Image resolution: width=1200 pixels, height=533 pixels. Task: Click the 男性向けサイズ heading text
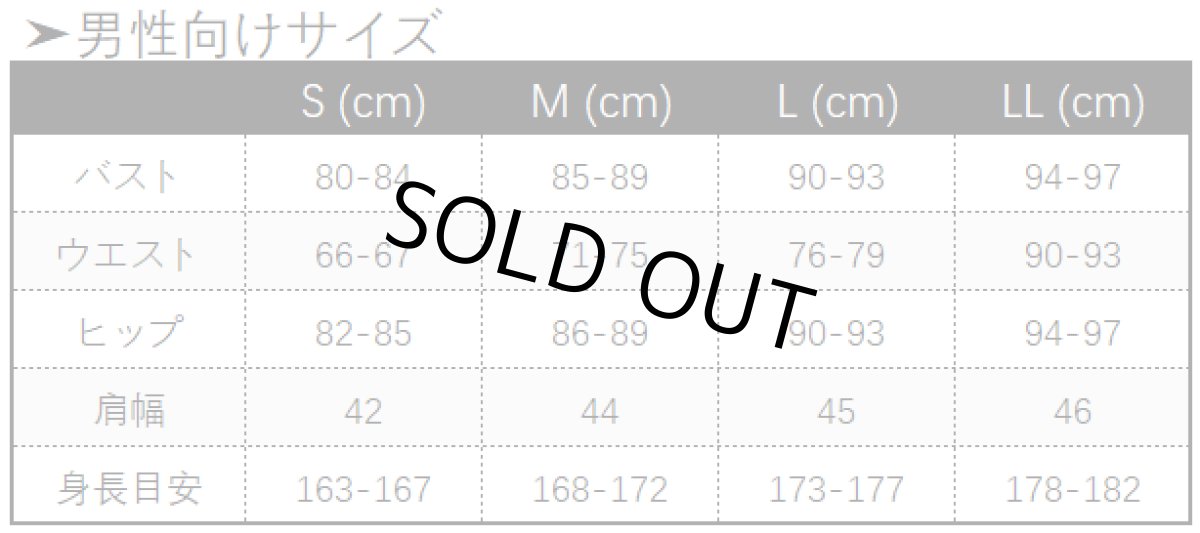click(258, 36)
